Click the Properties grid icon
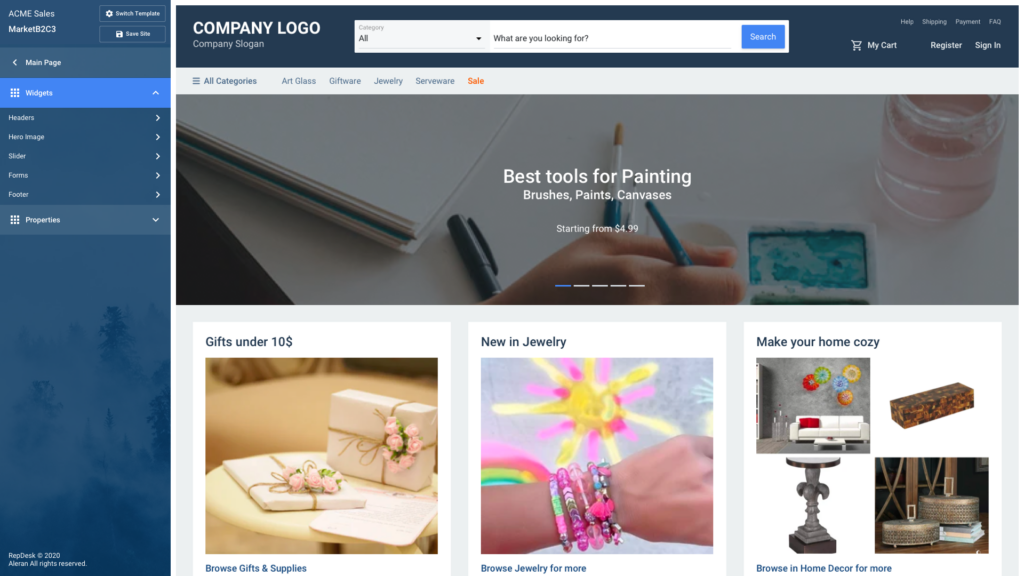The width and height of the screenshot is (1024, 576). pos(14,220)
